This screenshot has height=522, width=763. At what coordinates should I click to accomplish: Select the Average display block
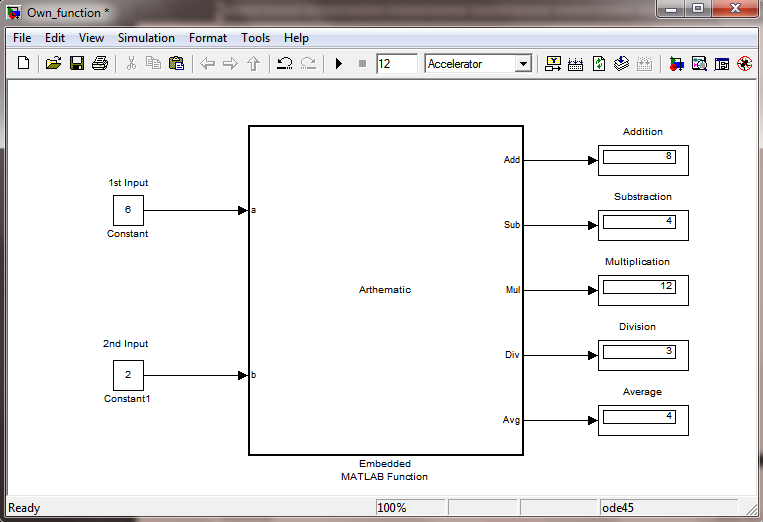643,420
